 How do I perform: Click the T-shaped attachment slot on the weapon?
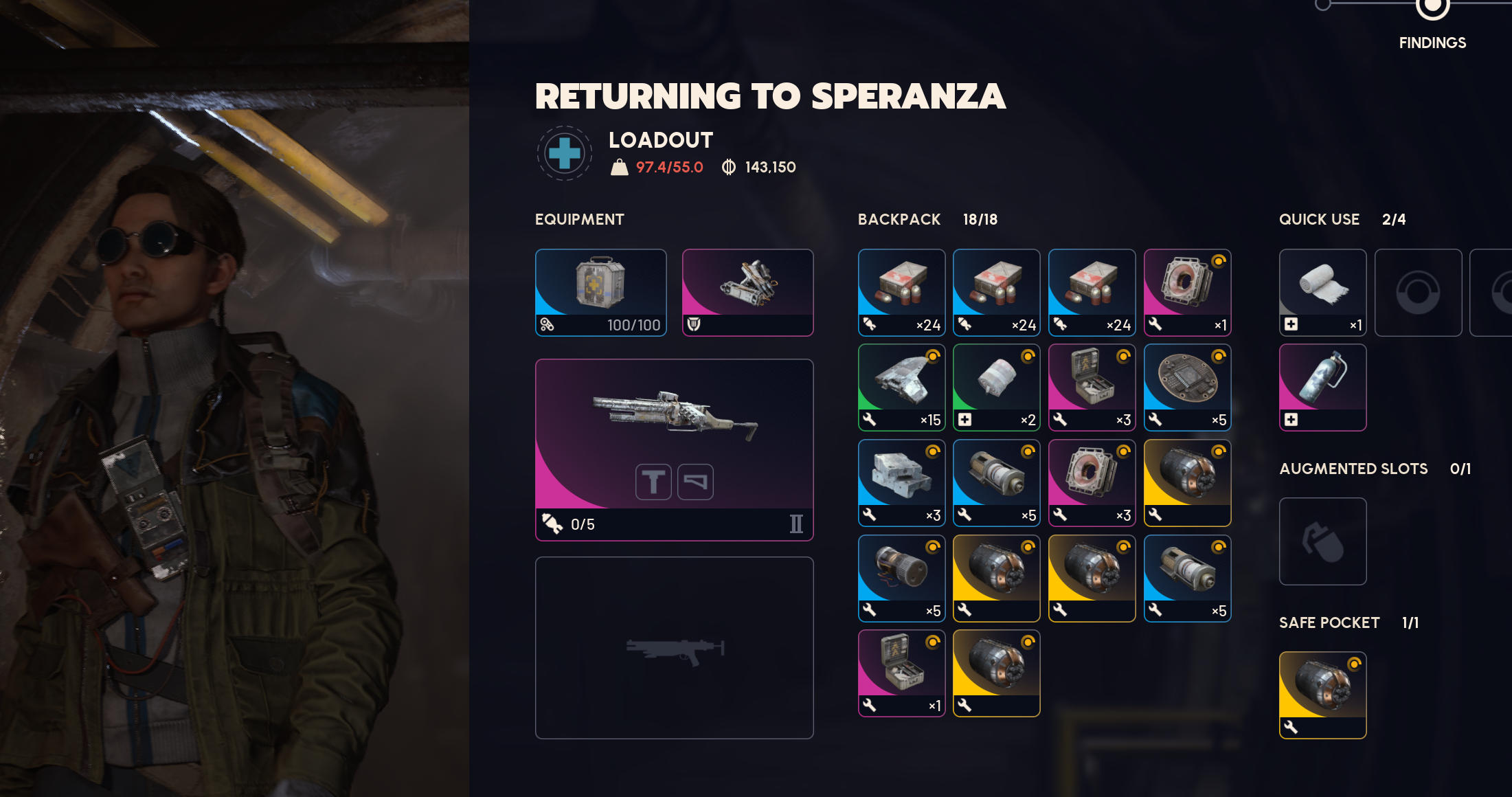653,482
